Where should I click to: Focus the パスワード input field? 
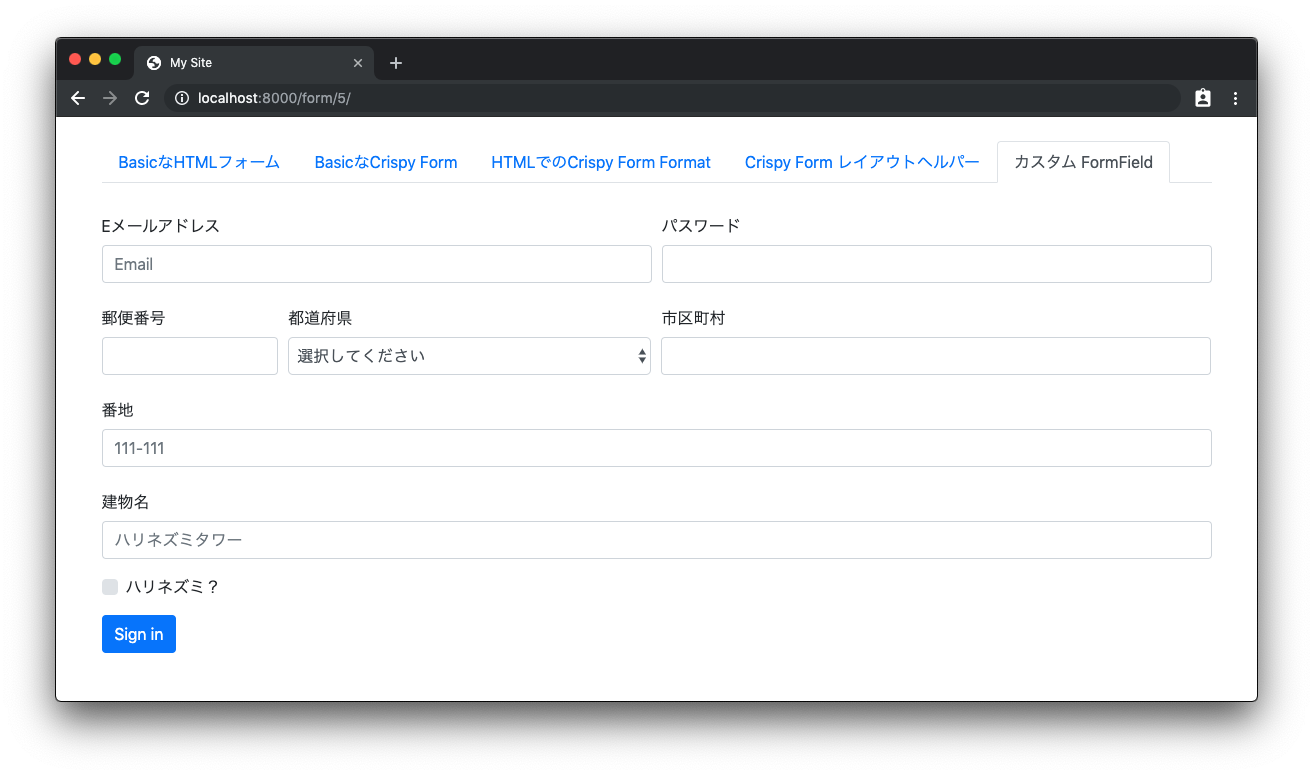point(936,263)
